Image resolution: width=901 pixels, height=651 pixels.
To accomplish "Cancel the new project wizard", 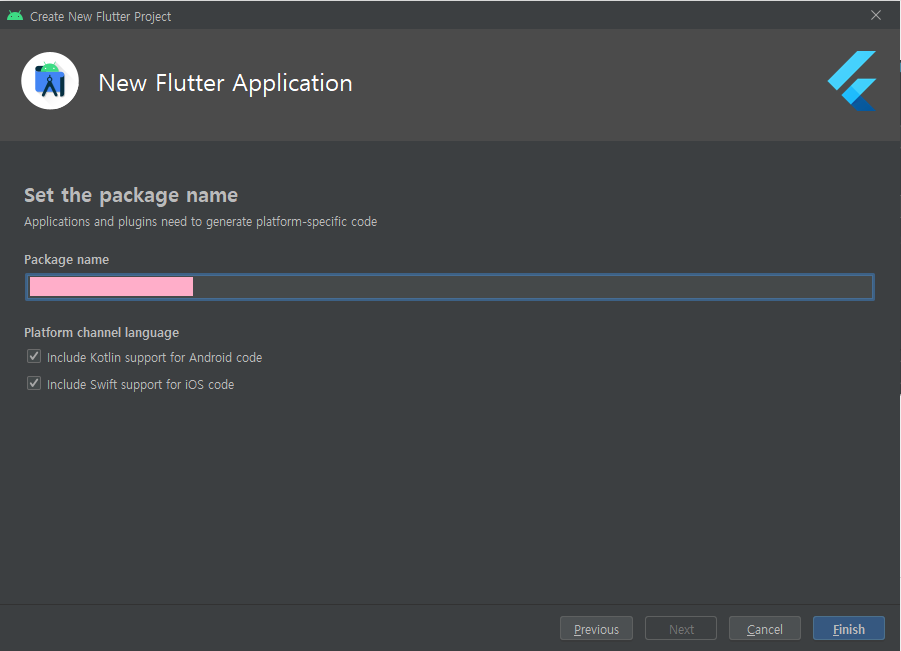I will tap(765, 629).
